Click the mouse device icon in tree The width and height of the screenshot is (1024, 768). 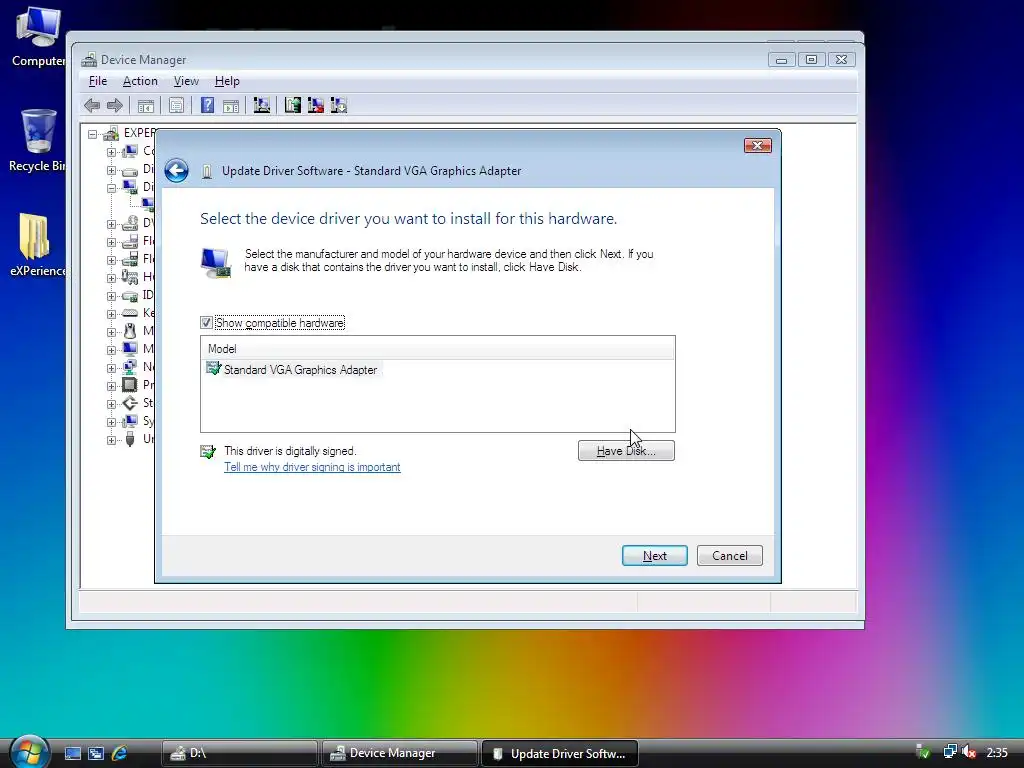[130, 331]
